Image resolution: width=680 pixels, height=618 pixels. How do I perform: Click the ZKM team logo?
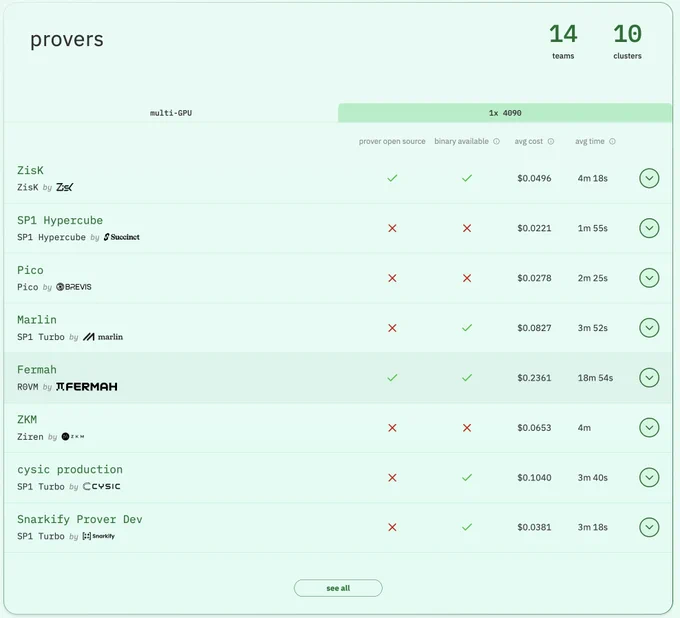click(x=73, y=437)
